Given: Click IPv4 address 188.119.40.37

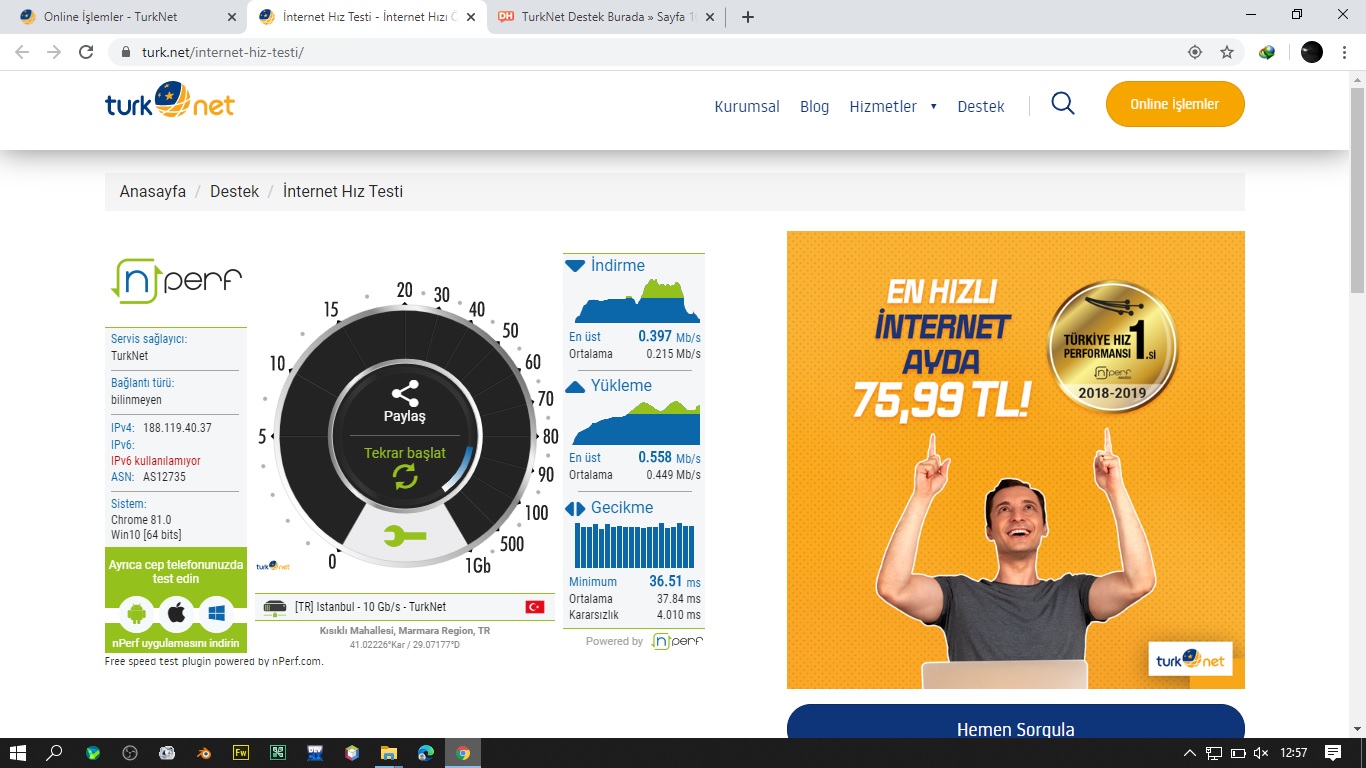Looking at the screenshot, I should point(177,428).
